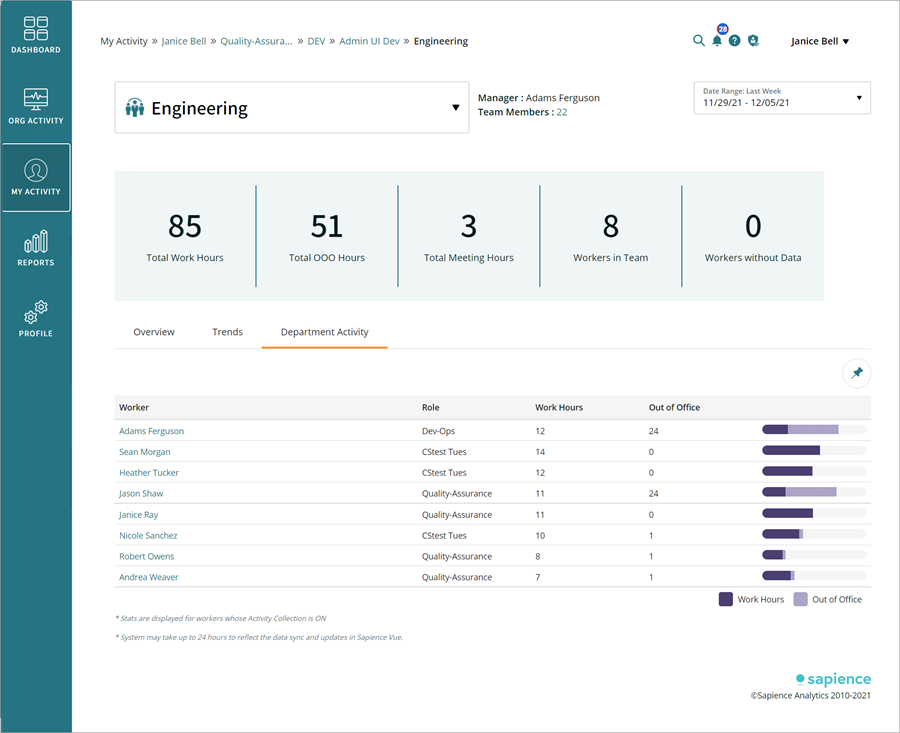Click Nicole Sanchez's Work Hours value 10
This screenshot has height=733, width=900.
coord(540,536)
